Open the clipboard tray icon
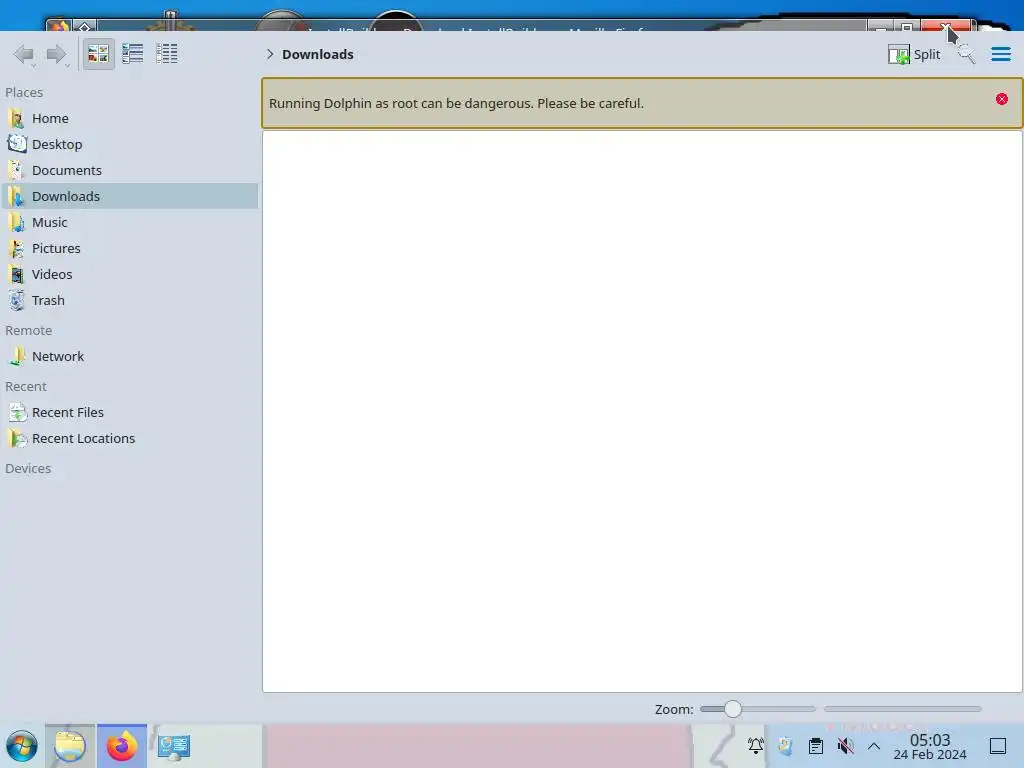The height and width of the screenshot is (768, 1024). coord(816,746)
